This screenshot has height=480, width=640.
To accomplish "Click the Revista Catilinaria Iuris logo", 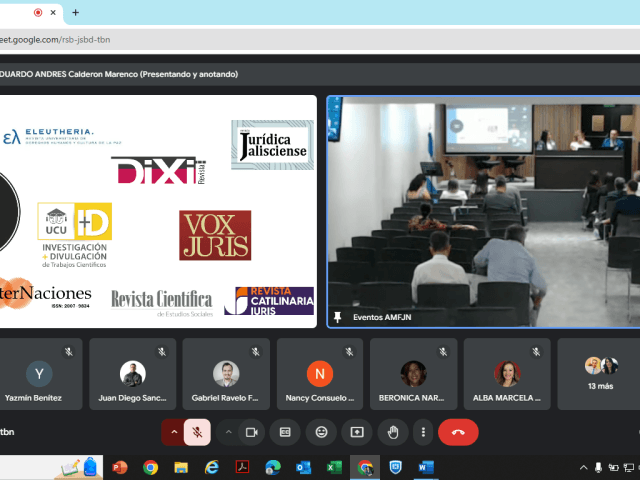I will pos(269,301).
